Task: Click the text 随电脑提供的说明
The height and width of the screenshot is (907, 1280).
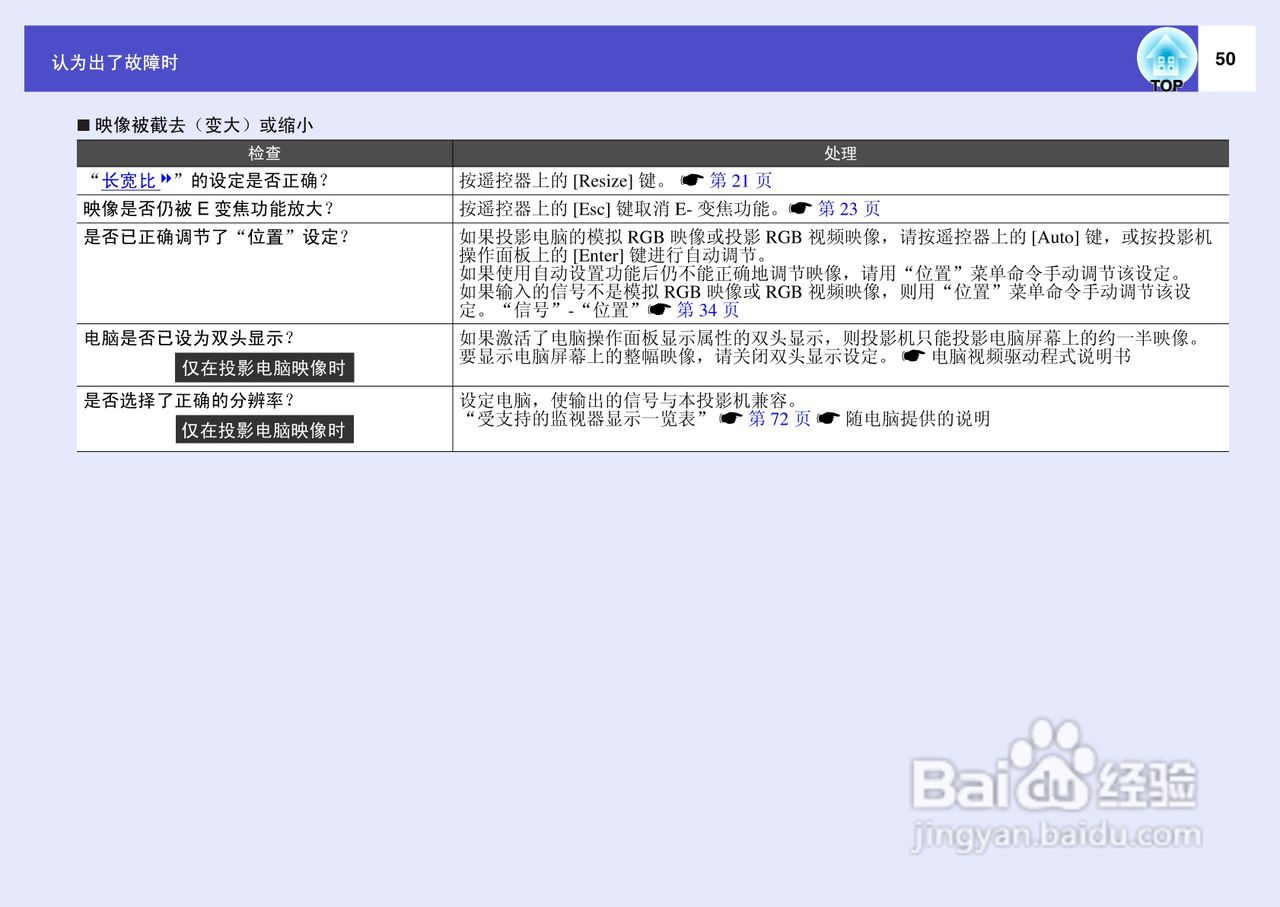Action: click(918, 418)
